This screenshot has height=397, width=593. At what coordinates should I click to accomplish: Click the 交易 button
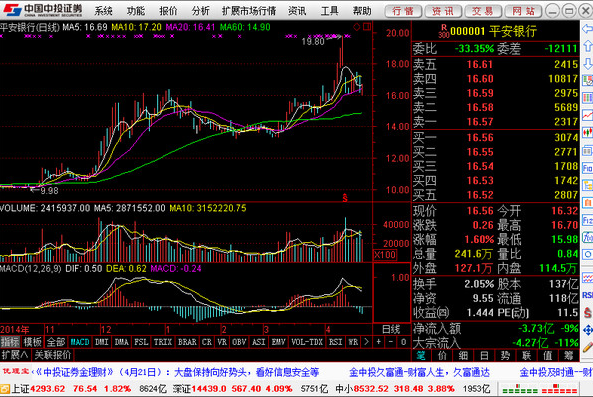[x=483, y=11]
